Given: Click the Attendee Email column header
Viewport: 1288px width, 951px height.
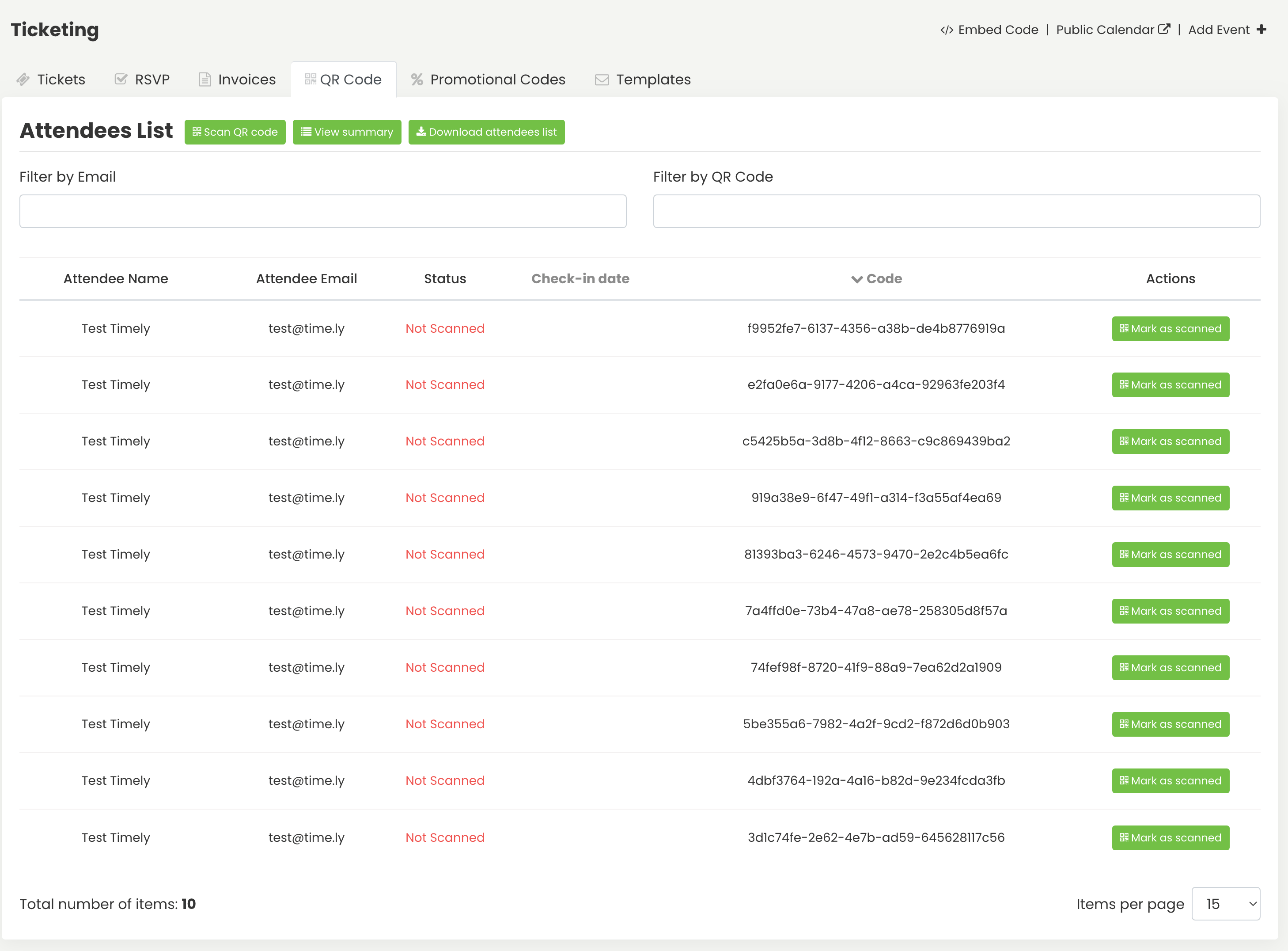Looking at the screenshot, I should 307,278.
